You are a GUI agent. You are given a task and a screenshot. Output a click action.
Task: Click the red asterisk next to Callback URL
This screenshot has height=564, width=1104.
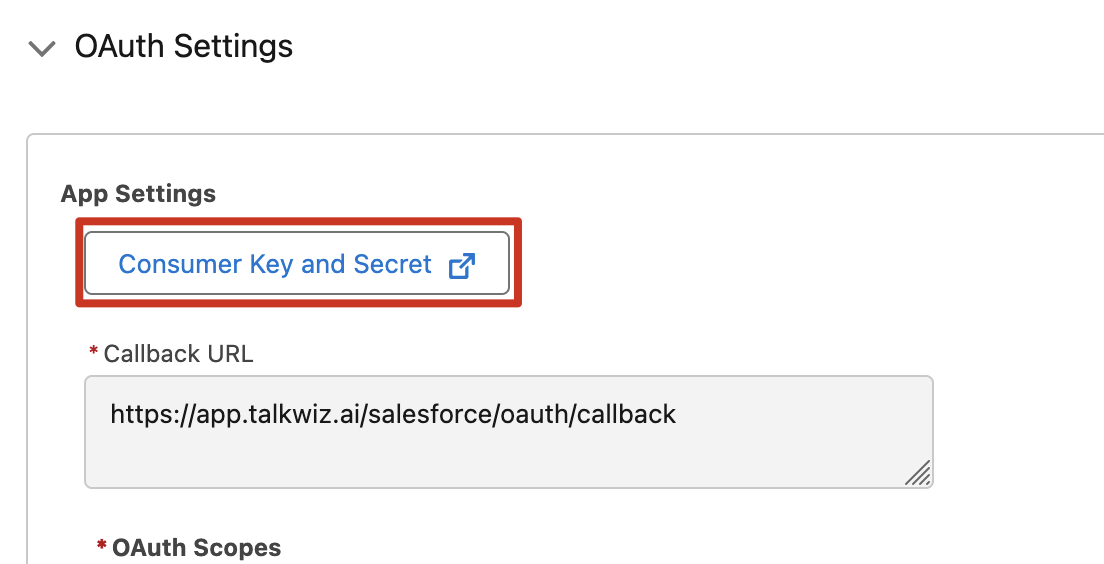93,351
